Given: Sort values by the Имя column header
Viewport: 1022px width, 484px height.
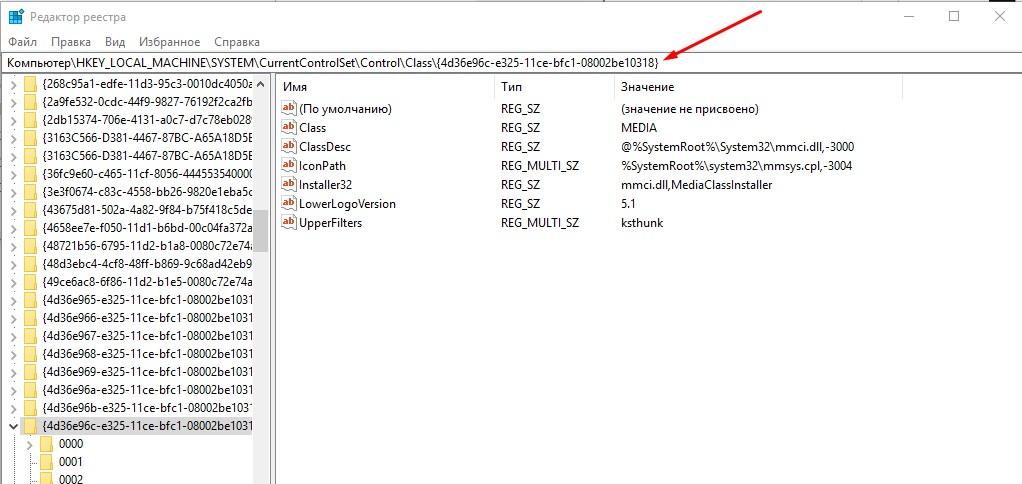Looking at the screenshot, I should (385, 87).
